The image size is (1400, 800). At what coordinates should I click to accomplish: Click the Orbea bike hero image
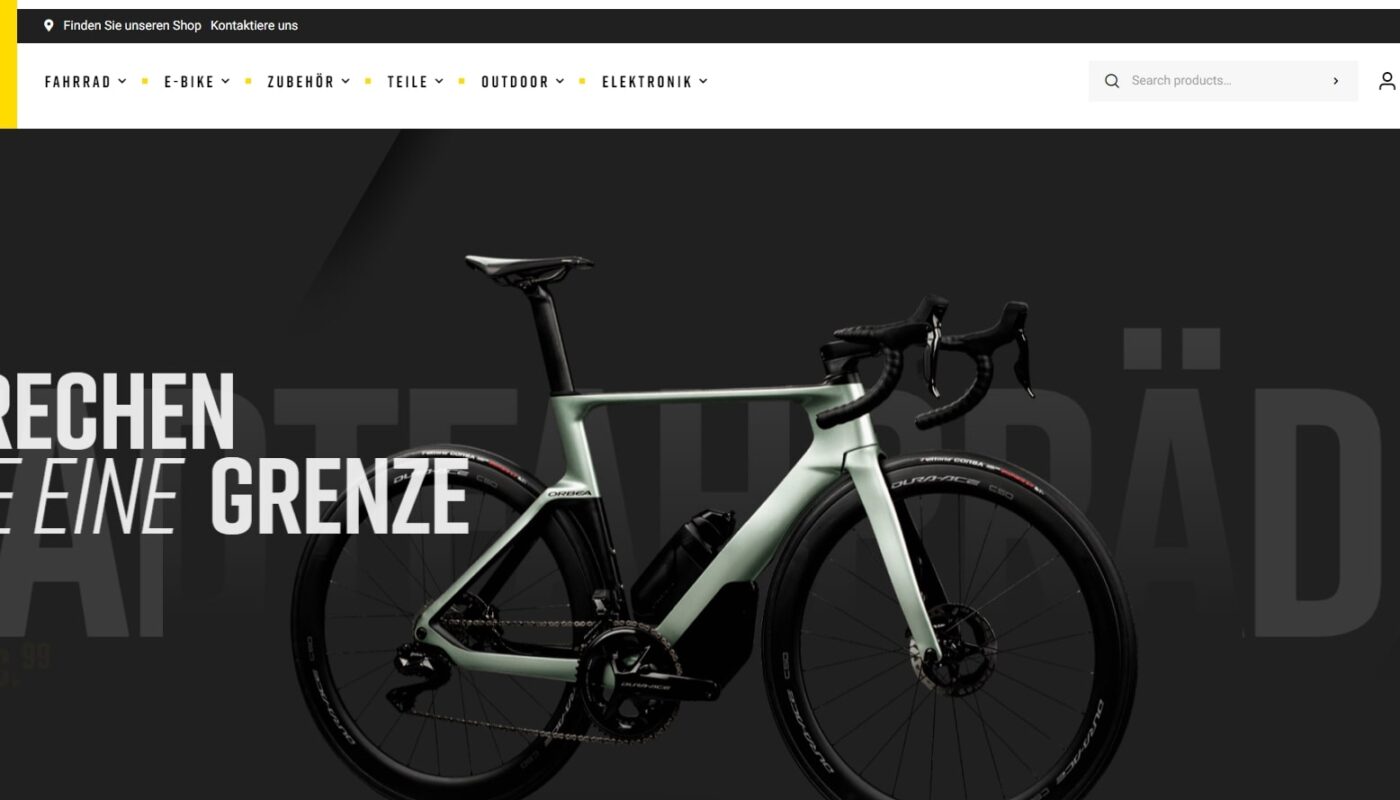tap(714, 520)
